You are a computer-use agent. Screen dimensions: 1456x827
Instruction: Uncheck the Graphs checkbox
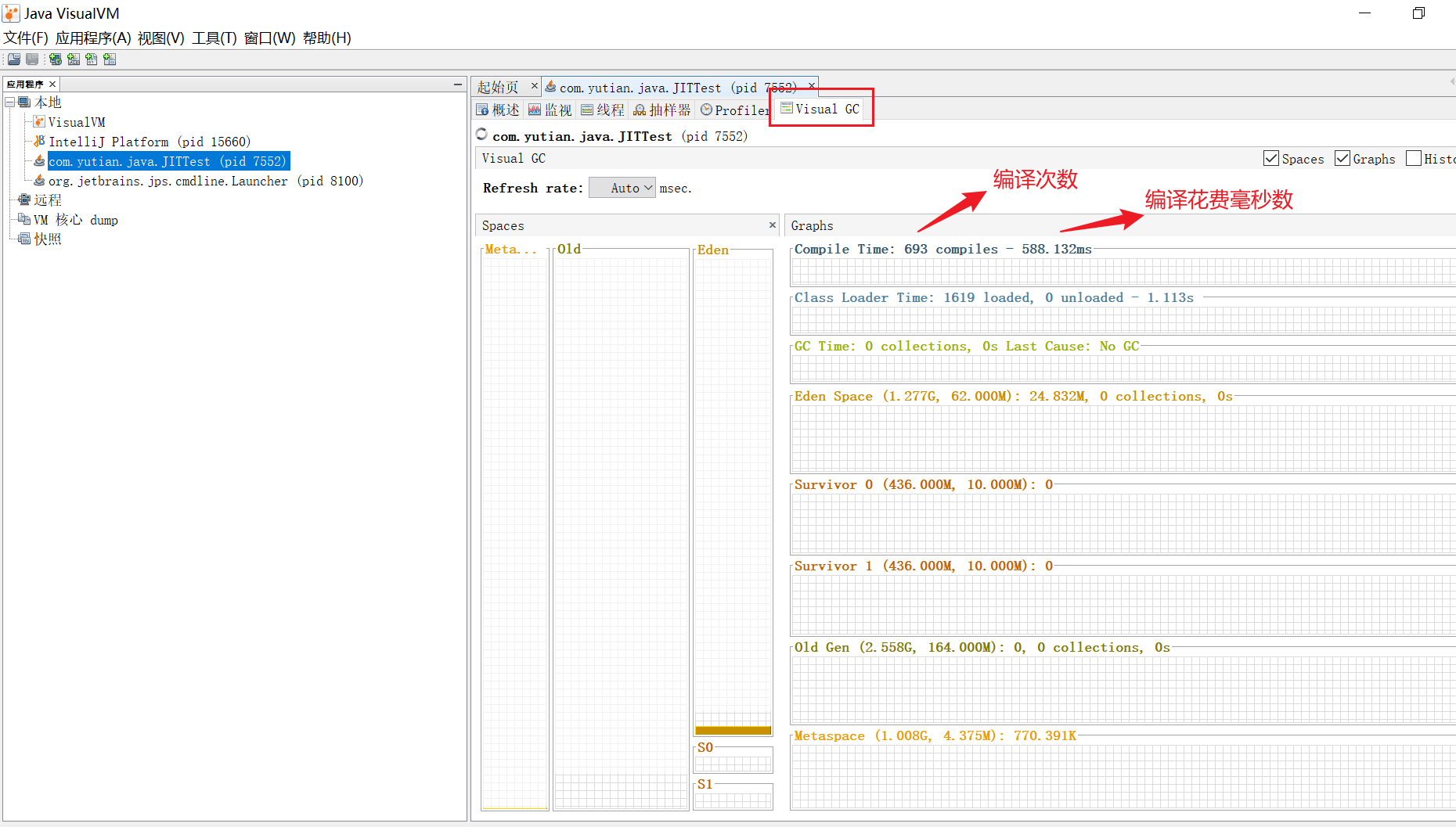pyautogui.click(x=1342, y=159)
